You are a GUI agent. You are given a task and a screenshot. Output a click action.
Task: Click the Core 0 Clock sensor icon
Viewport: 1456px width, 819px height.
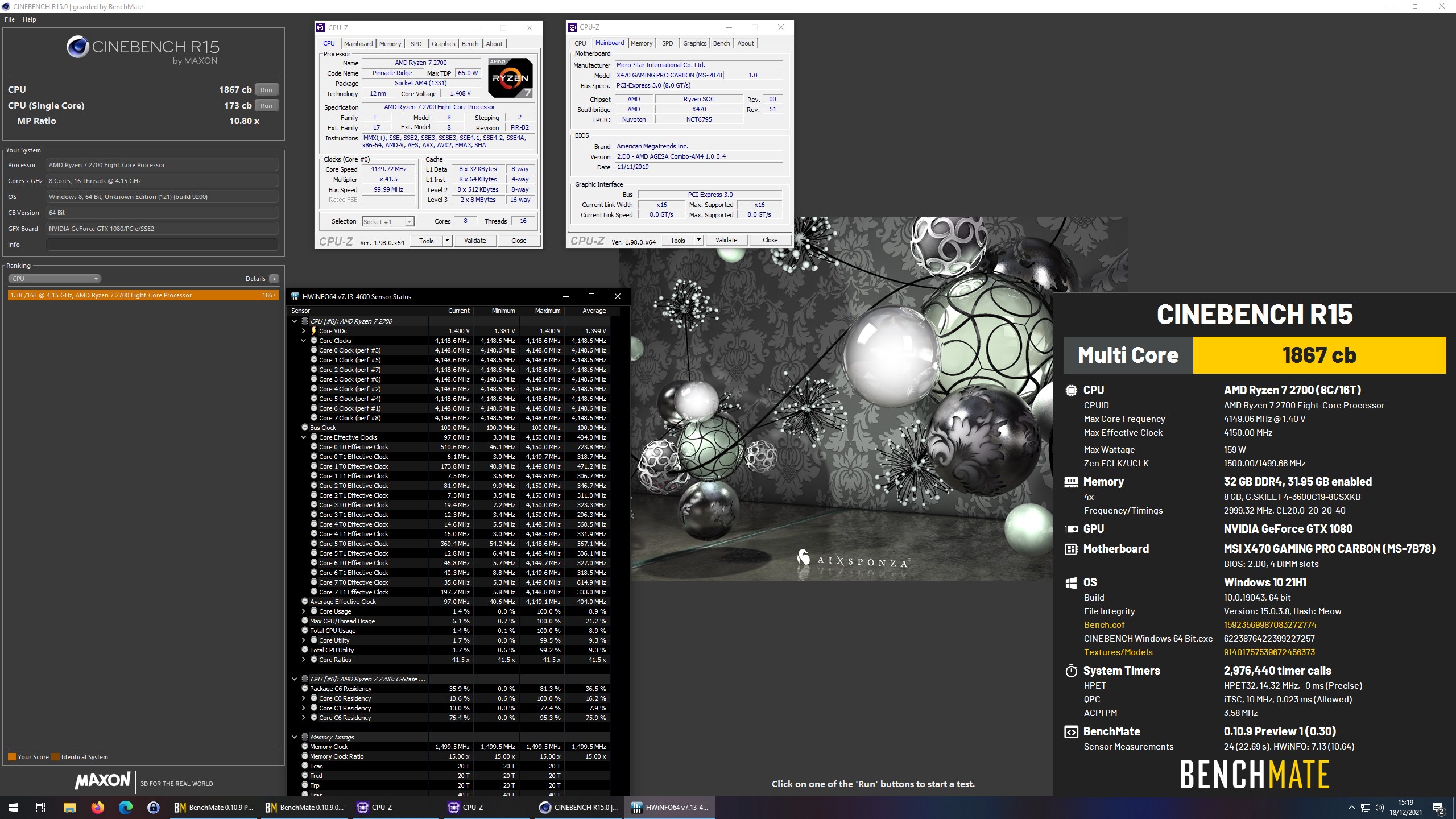tap(314, 350)
